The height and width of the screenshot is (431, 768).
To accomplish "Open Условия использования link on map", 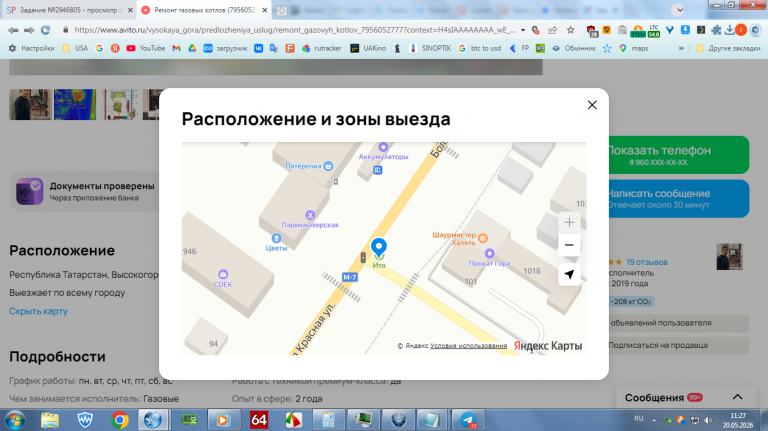I will pos(468,346).
